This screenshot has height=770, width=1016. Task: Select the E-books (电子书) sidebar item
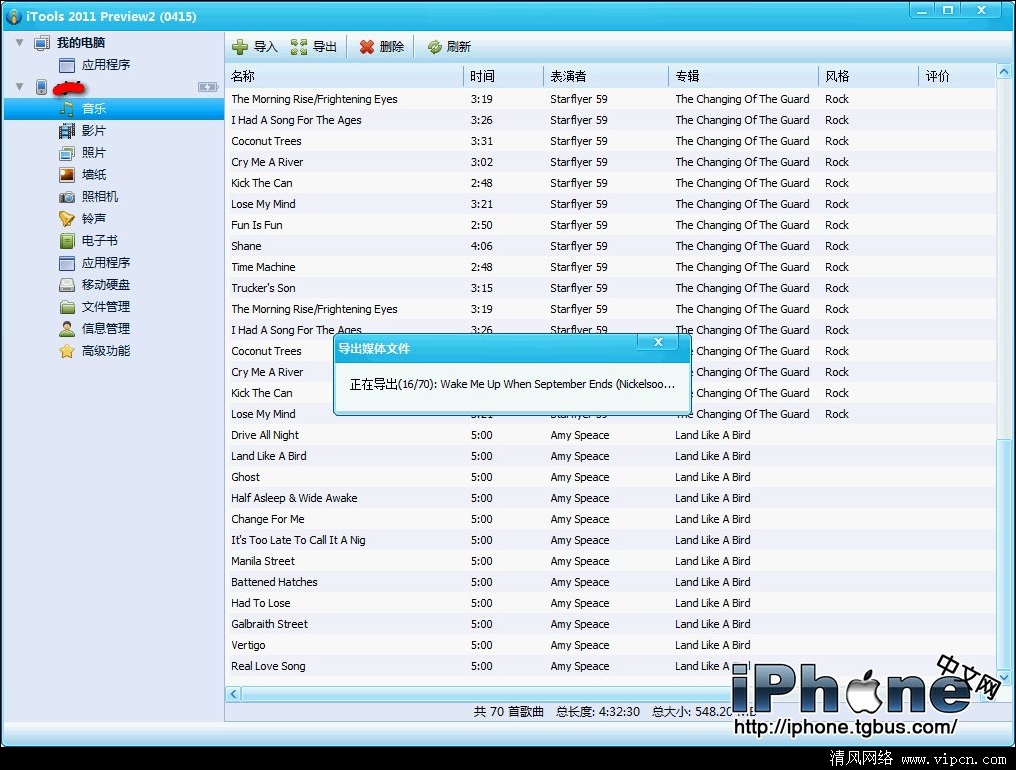tap(99, 241)
